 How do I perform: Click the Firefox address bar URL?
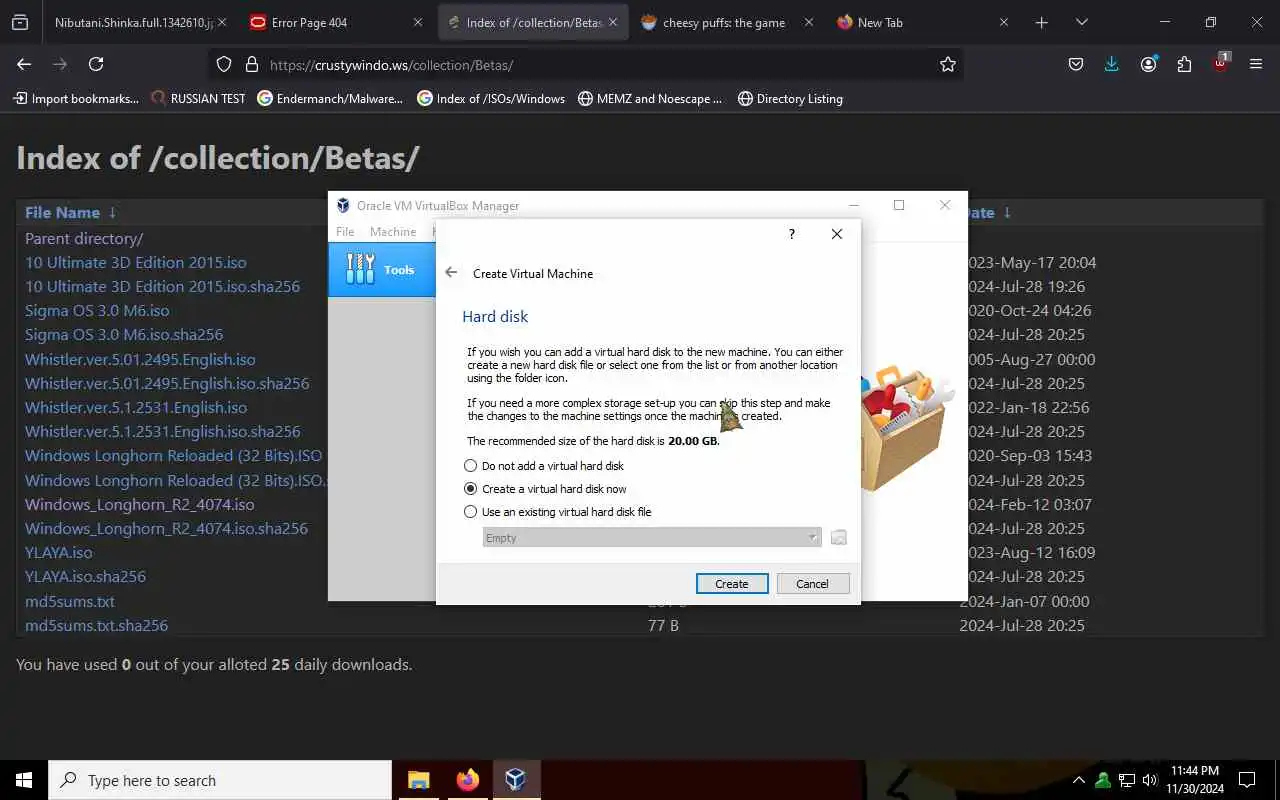tap(391, 64)
